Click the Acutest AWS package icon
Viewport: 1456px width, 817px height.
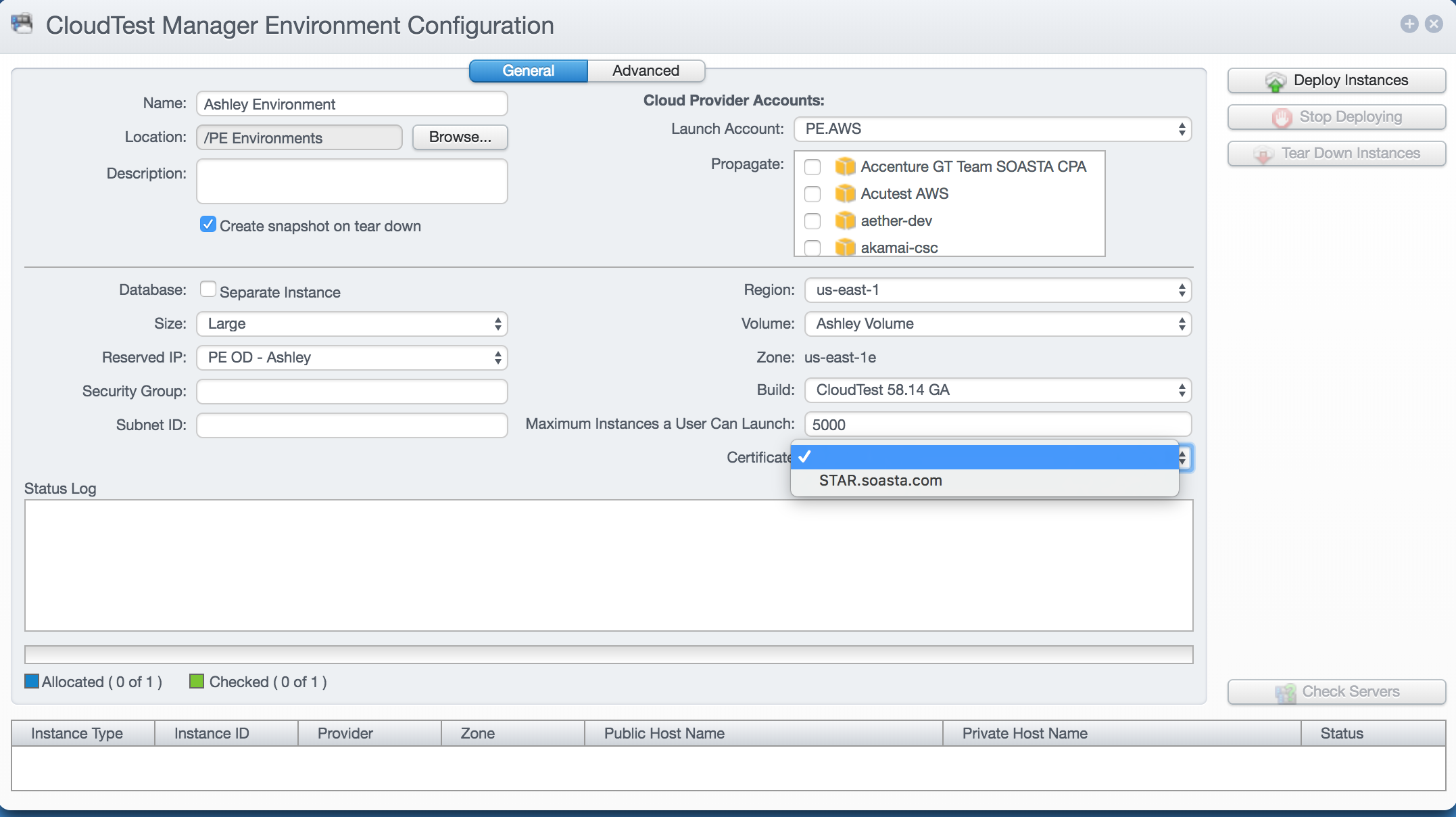tap(845, 194)
